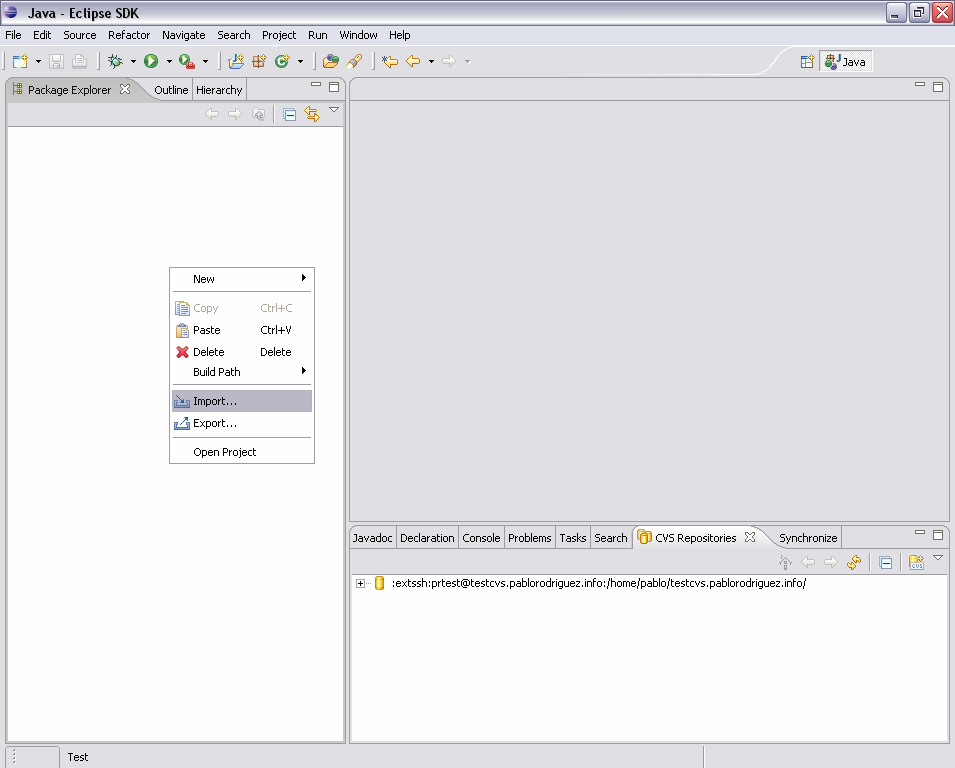The height and width of the screenshot is (768, 955).
Task: Switch to the Hierarchy tab
Action: [219, 90]
